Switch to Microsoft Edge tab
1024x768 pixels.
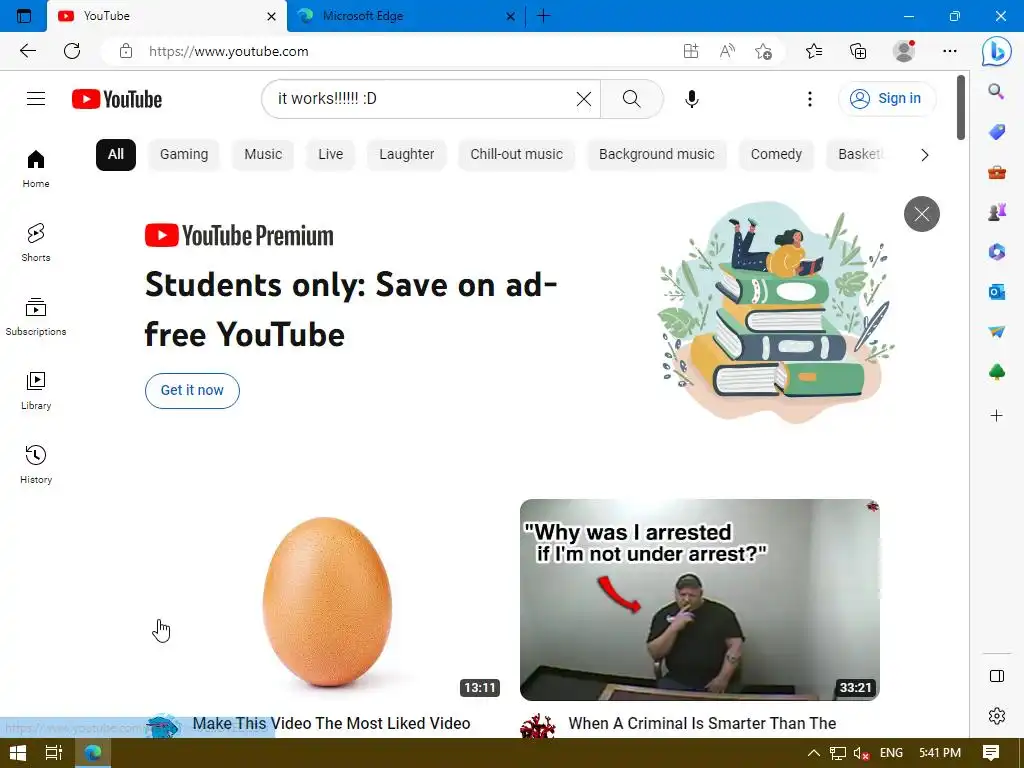coord(406,16)
